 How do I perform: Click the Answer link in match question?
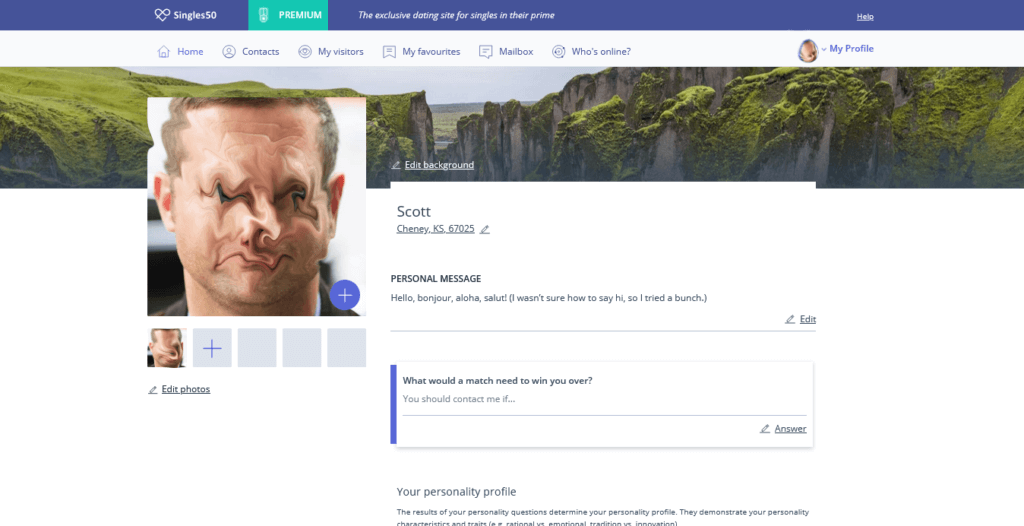coord(790,429)
